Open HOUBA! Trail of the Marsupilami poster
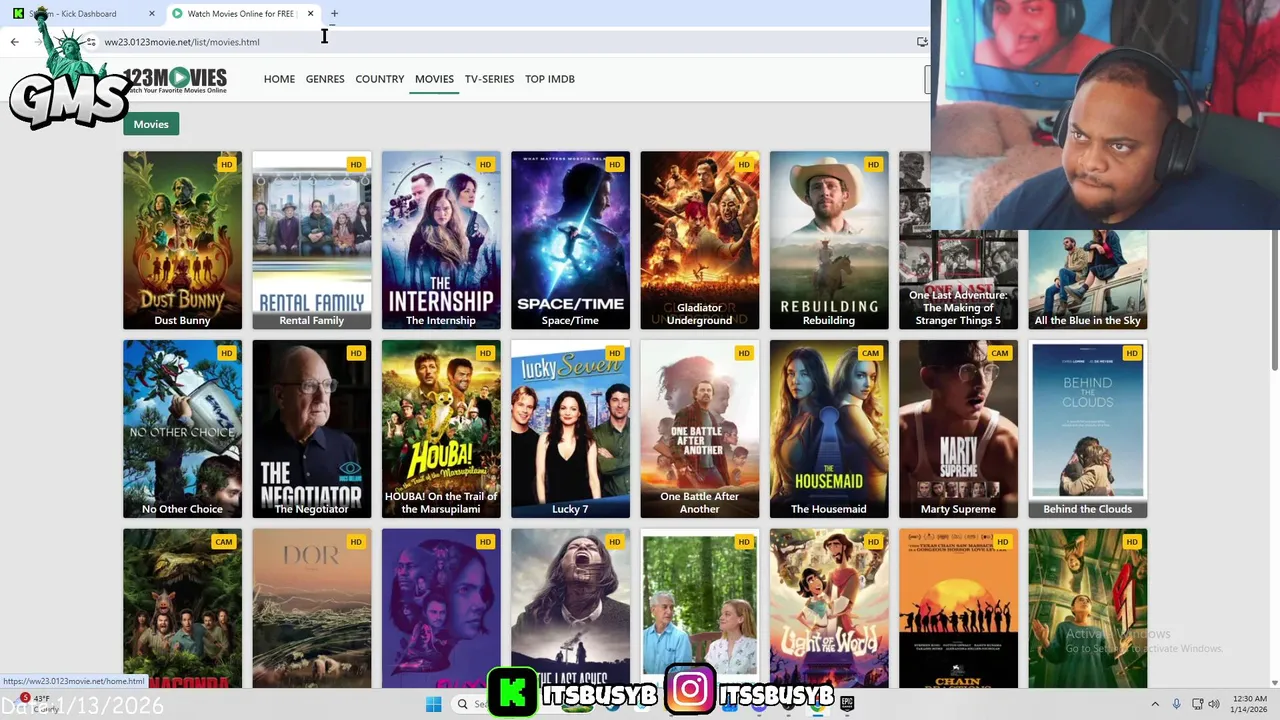Viewport: 1280px width, 720px height. pyautogui.click(x=441, y=429)
